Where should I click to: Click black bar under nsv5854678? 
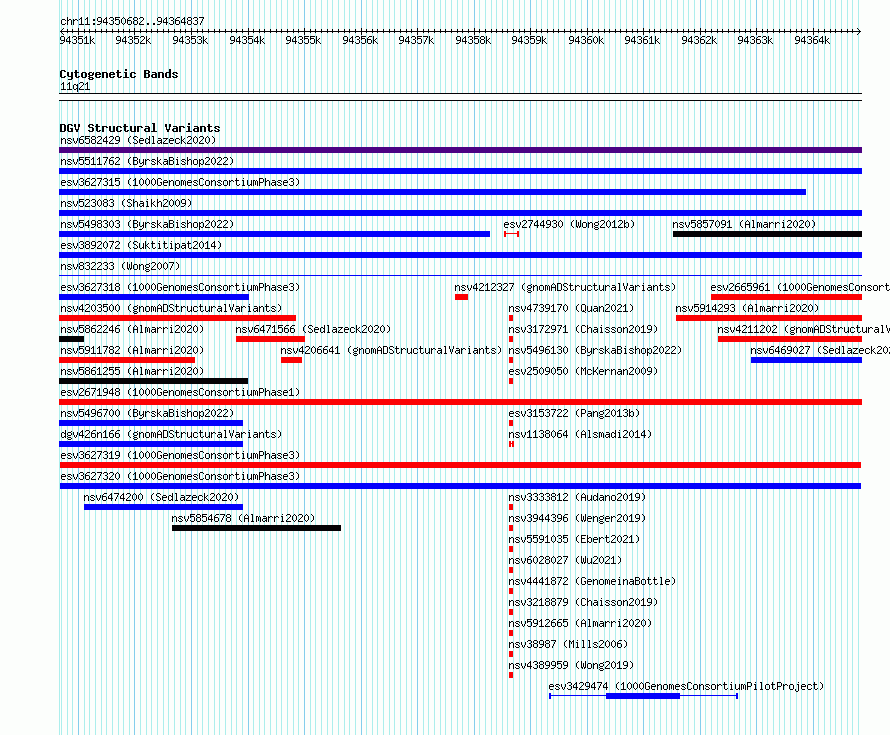[257, 528]
